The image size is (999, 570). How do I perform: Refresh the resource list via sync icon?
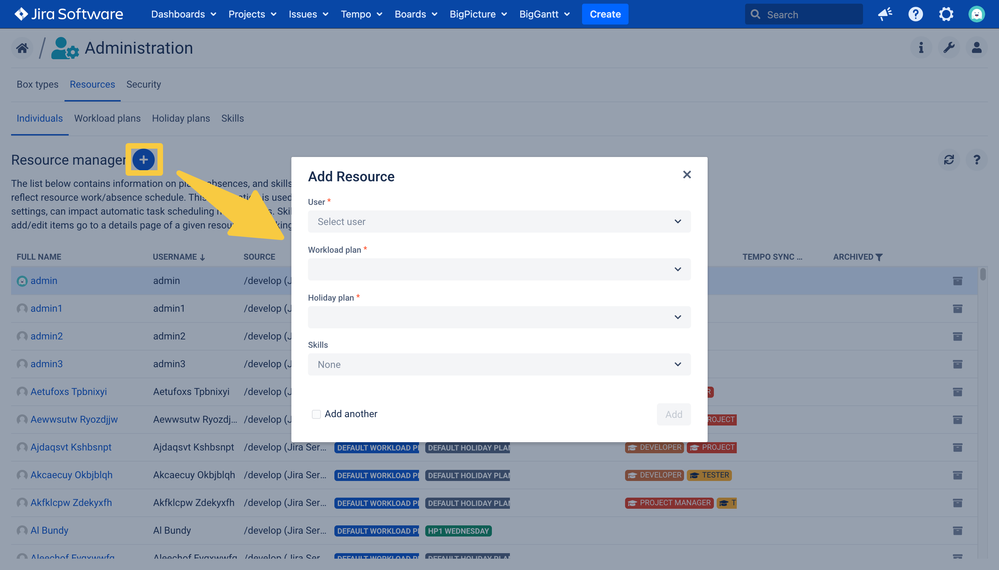point(949,160)
